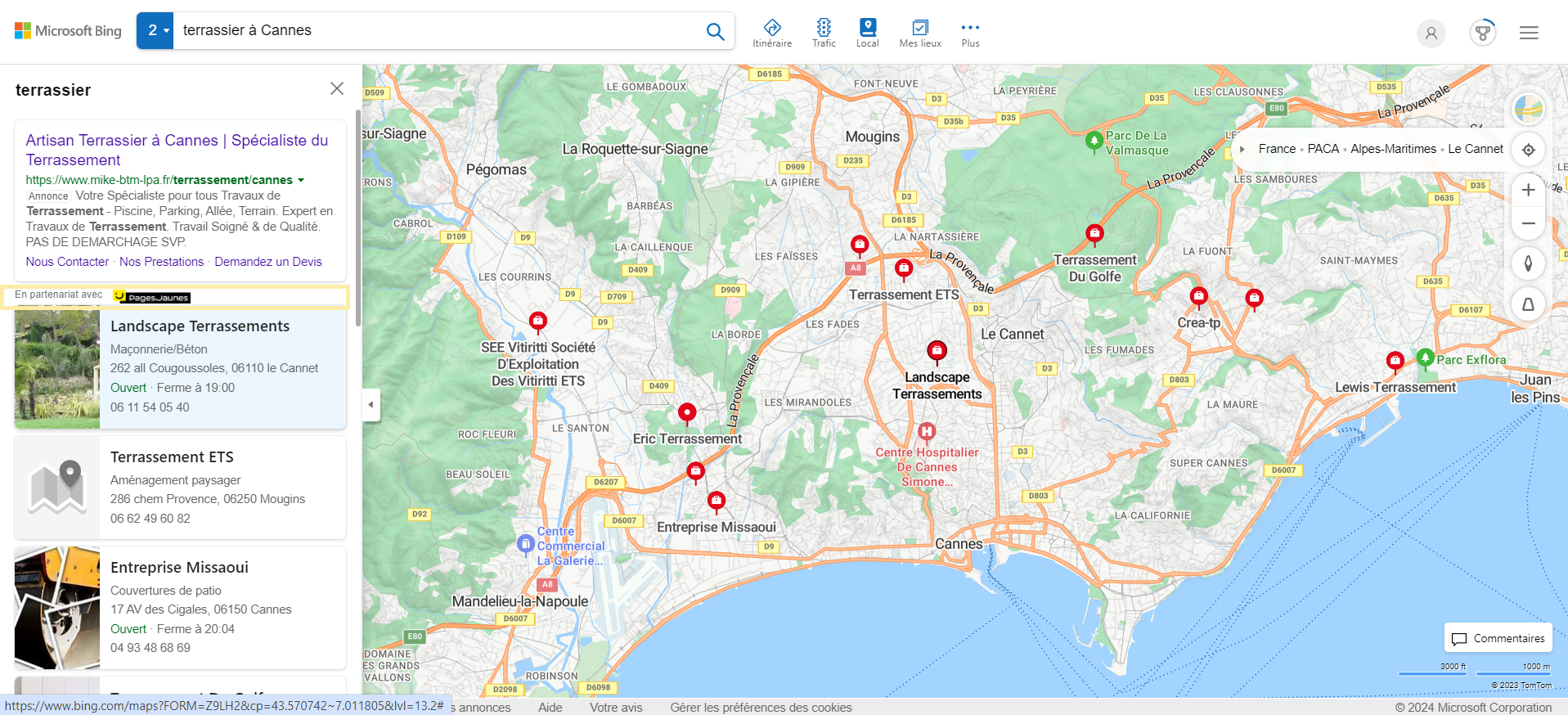Click the Terrassement ETS placeholder map thumbnail
Image resolution: width=1568 pixels, height=715 pixels.
coord(57,488)
